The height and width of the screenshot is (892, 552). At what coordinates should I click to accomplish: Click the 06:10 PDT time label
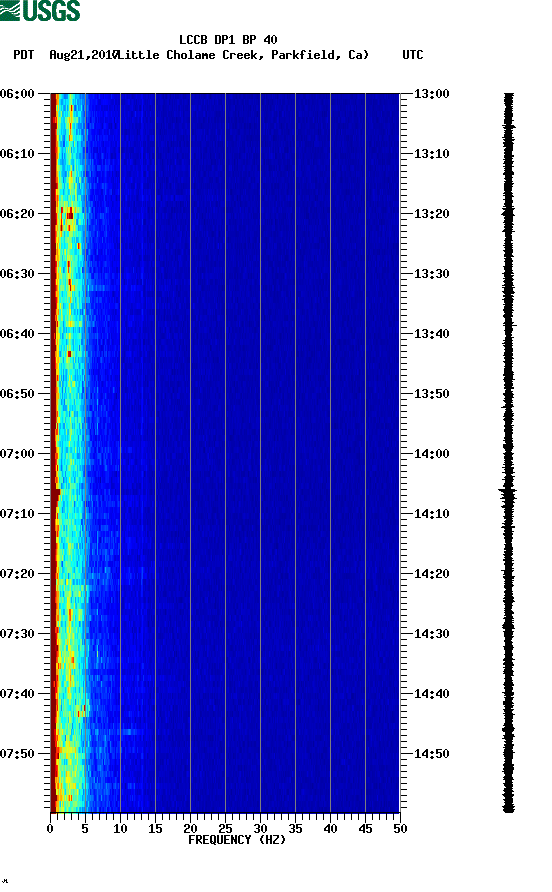[17, 154]
